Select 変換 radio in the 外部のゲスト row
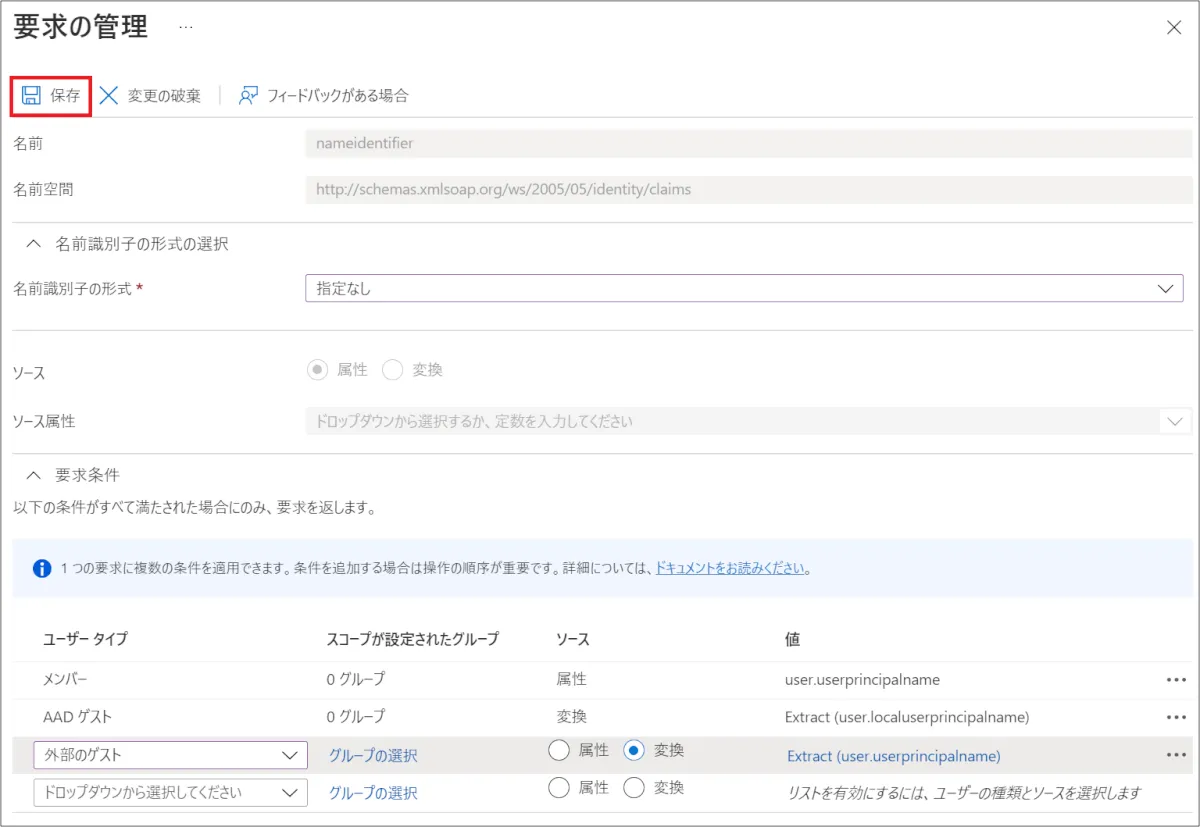 click(x=633, y=750)
